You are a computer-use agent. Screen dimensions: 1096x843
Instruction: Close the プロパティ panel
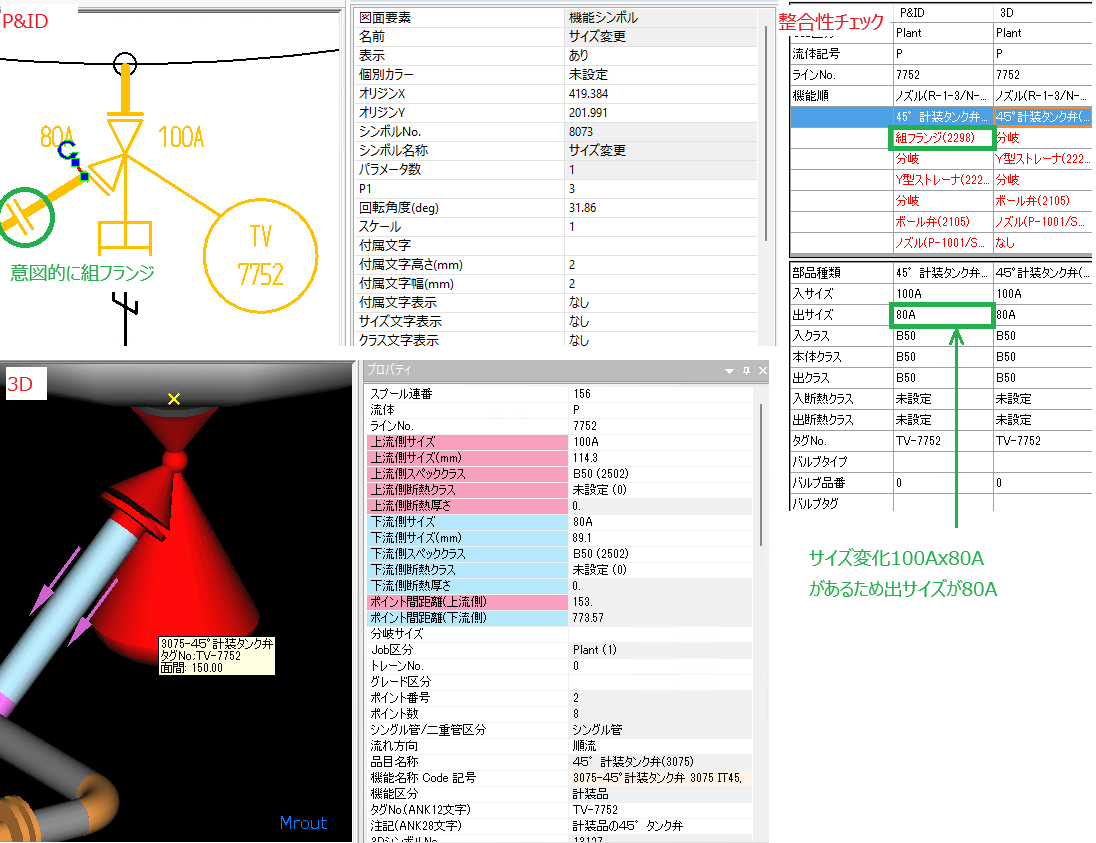tap(762, 371)
